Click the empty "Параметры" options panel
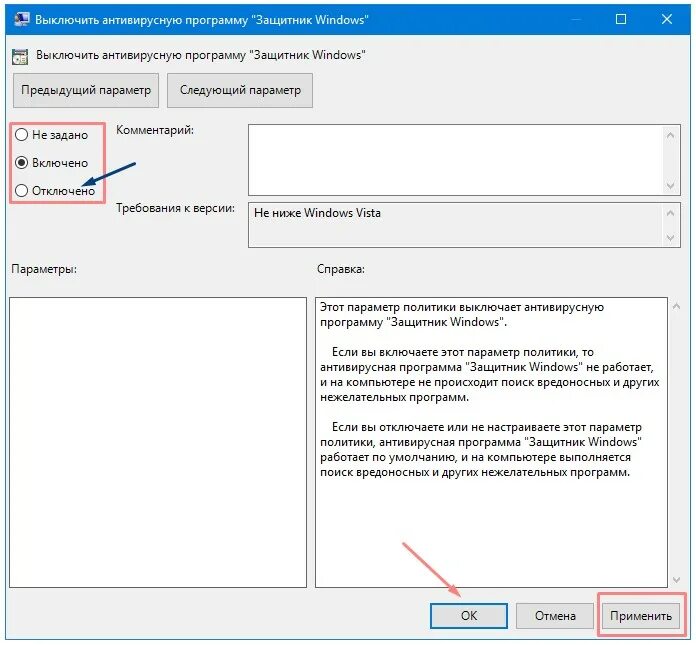Viewport: 696px width, 645px height. point(158,442)
